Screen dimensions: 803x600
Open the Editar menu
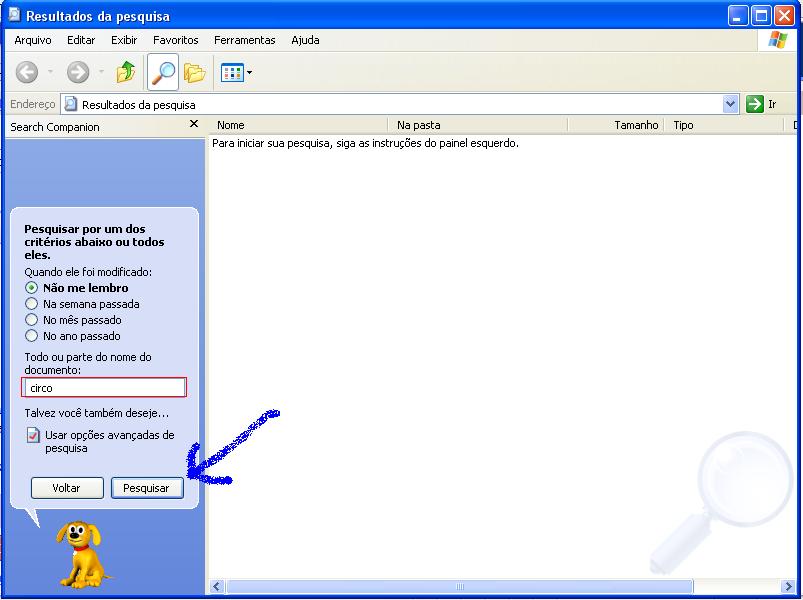81,40
